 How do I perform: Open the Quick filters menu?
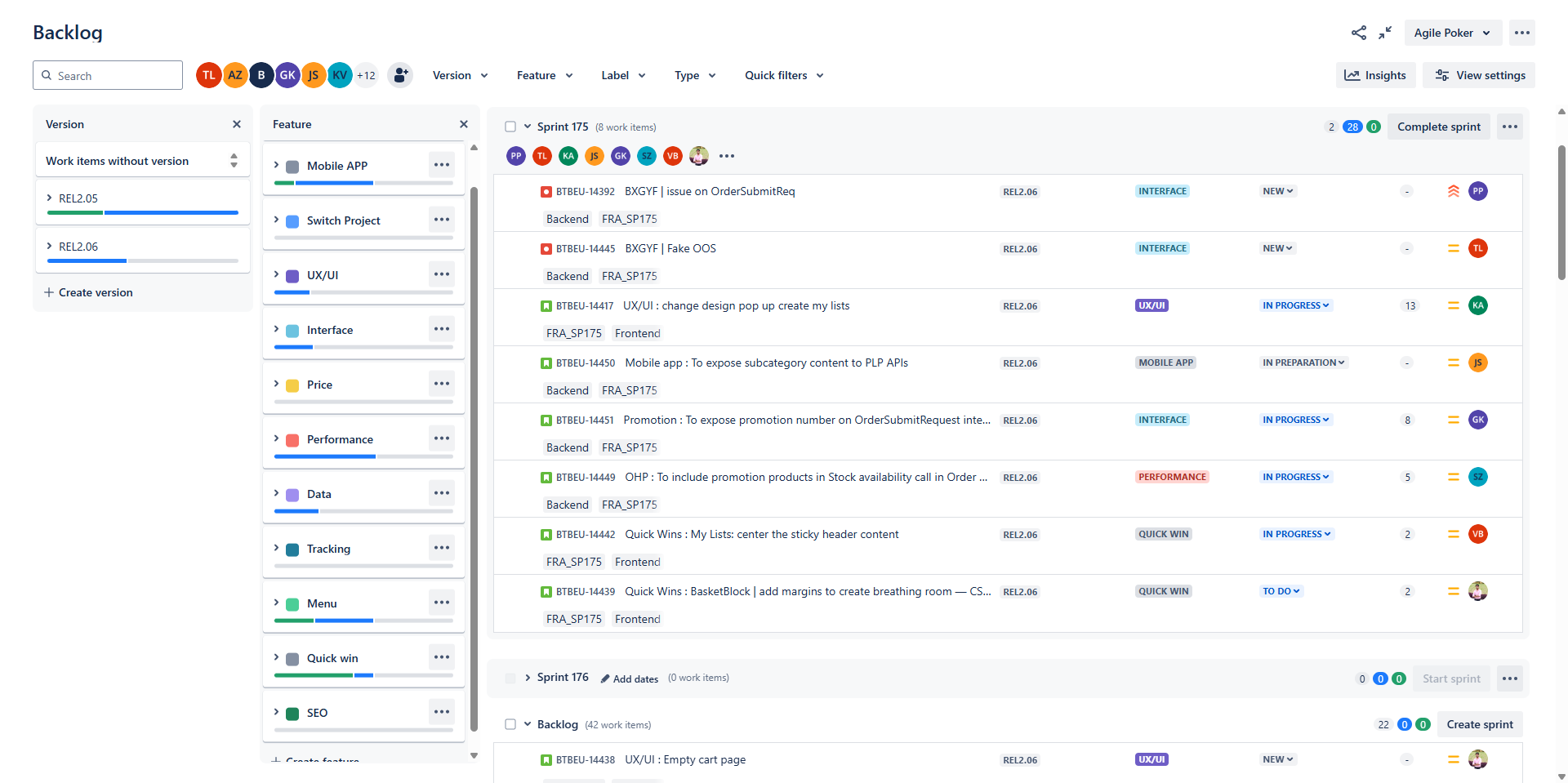tap(782, 75)
